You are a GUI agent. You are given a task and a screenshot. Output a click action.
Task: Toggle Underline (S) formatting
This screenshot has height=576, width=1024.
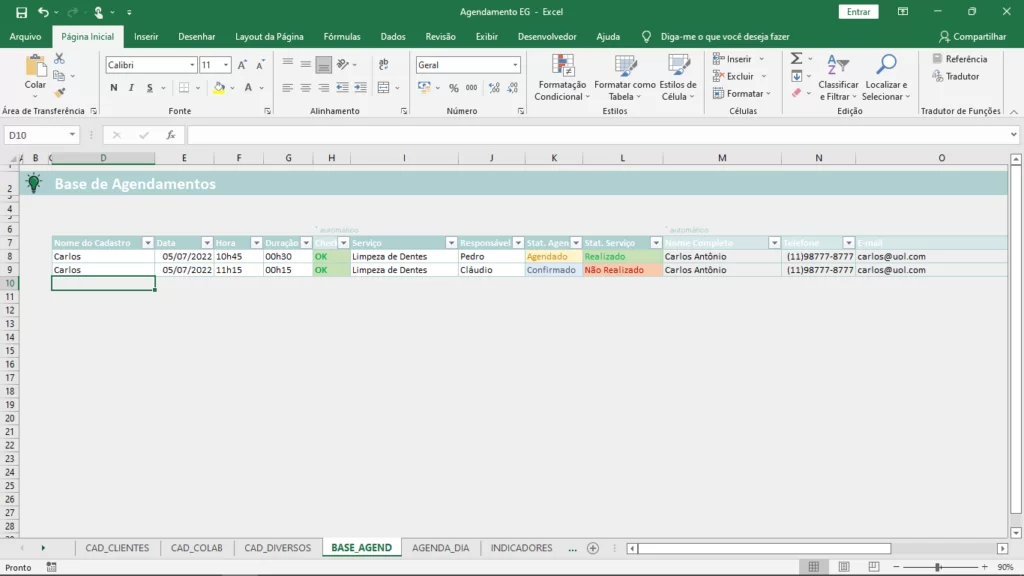click(150, 88)
